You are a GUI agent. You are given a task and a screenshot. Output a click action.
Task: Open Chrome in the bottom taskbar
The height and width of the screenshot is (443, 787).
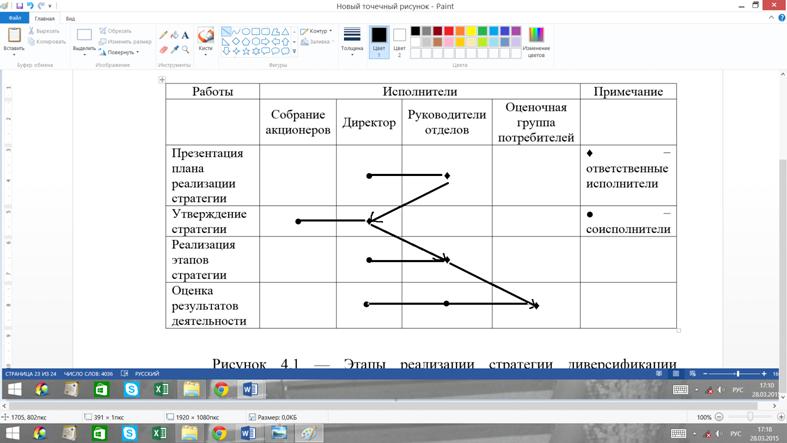219,433
